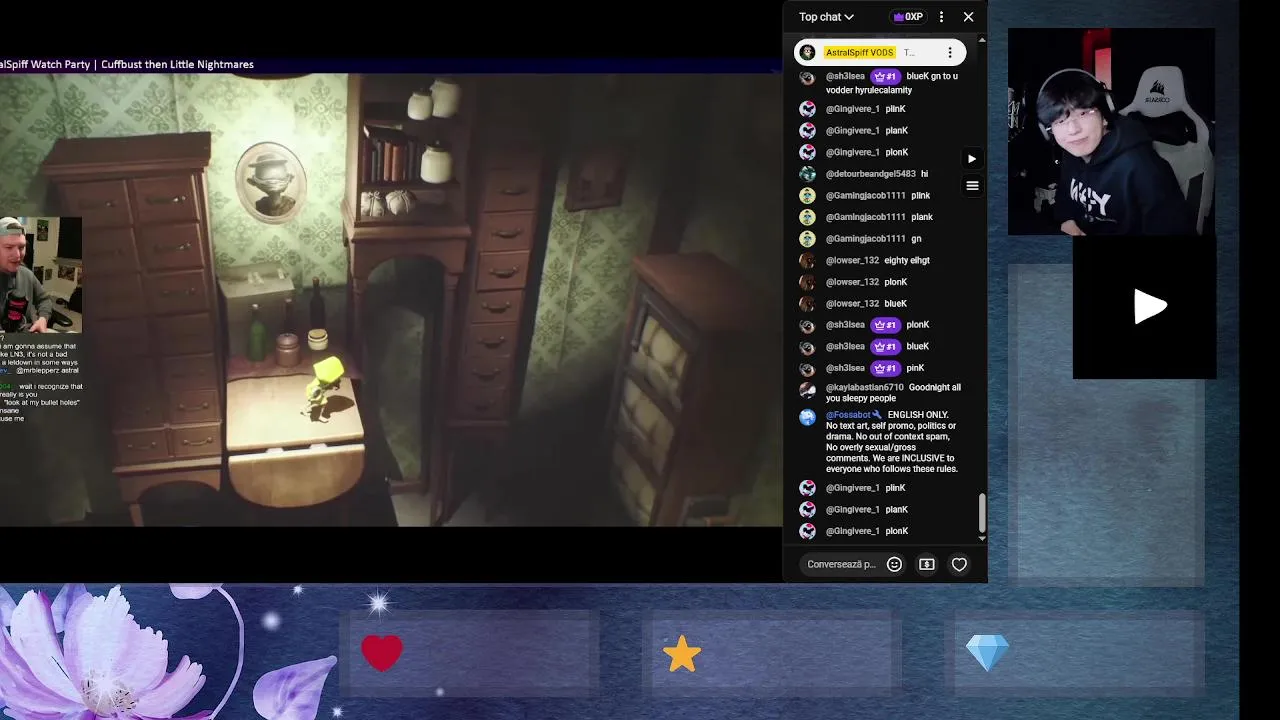Click the @Fossabot avatar
This screenshot has width=1280, height=720.
[x=807, y=417]
